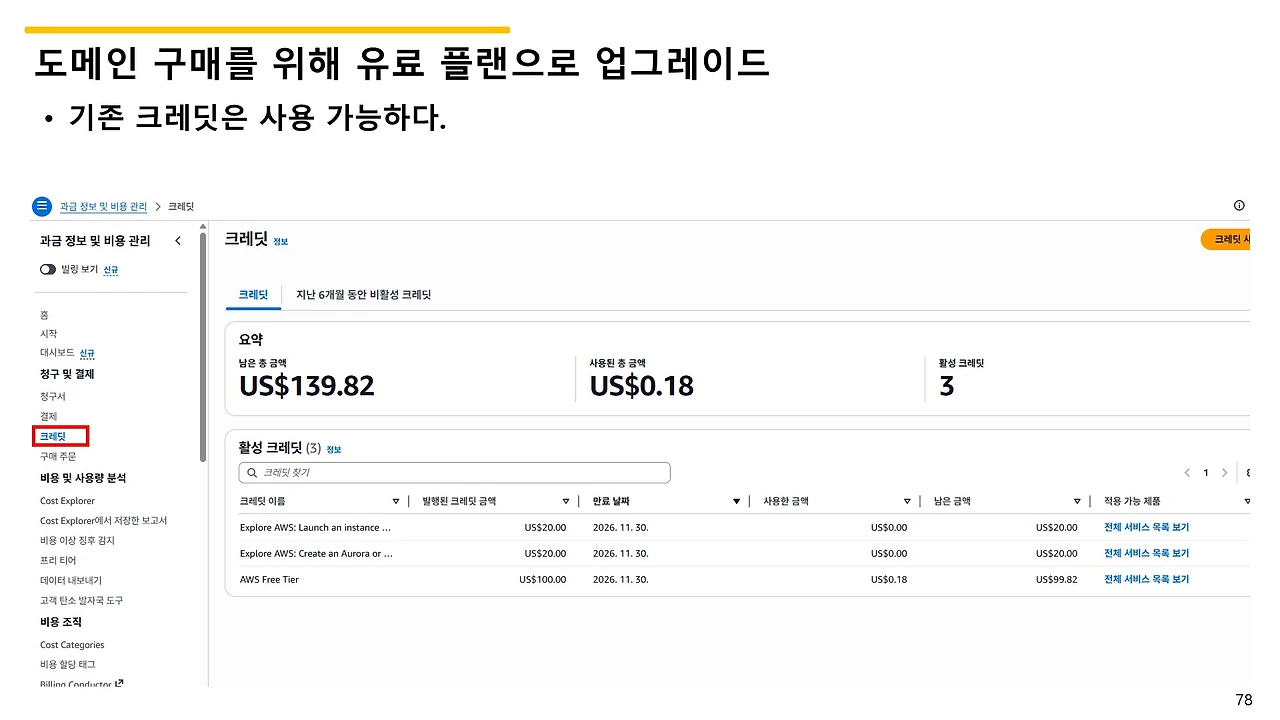Toggle the 빌링 보기 switch
Viewport: 1280px width, 720px height.
click(x=50, y=270)
